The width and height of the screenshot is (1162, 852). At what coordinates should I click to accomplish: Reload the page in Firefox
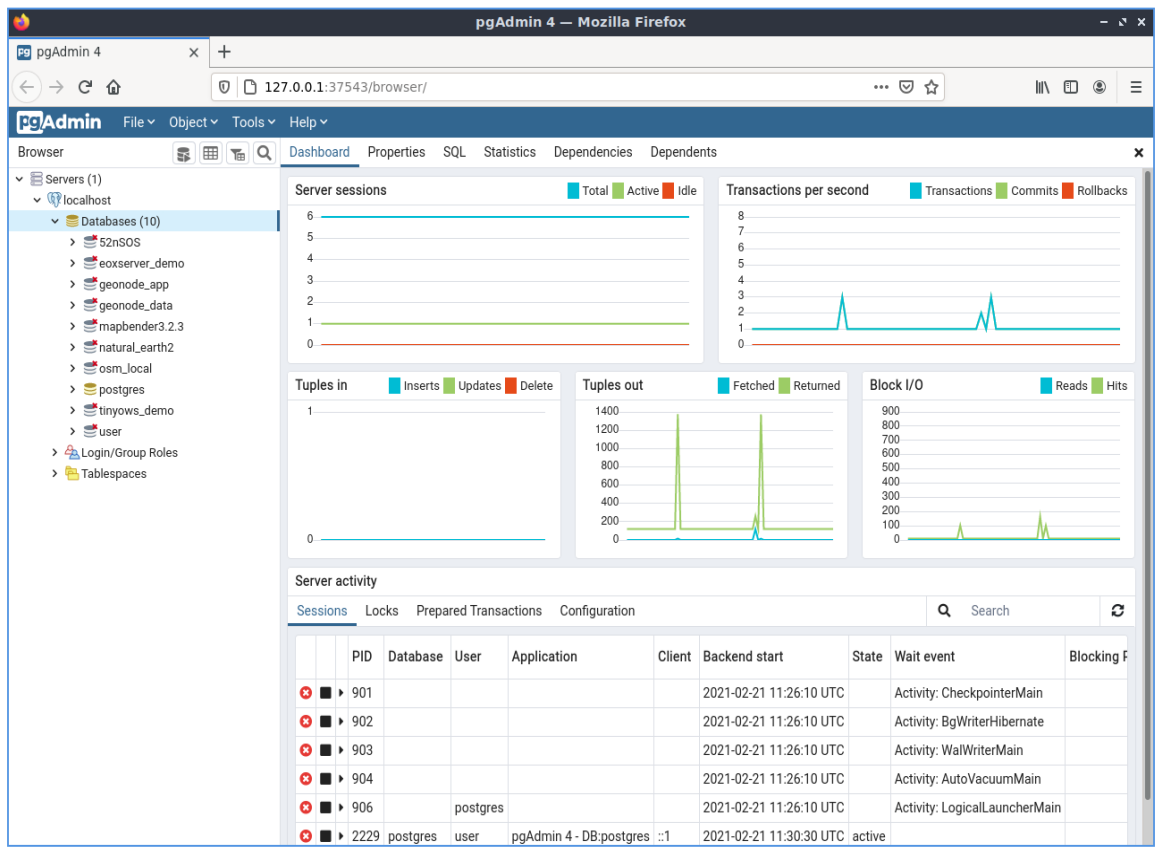tap(85, 87)
